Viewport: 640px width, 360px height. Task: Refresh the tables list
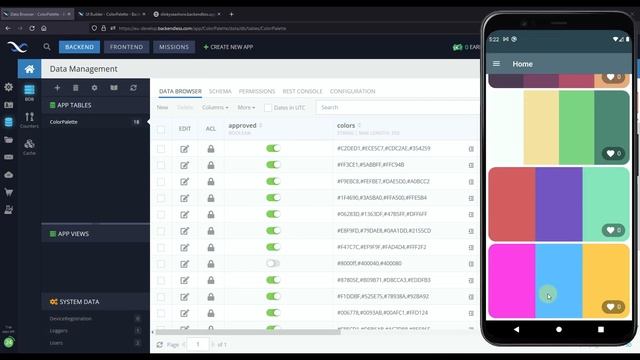(x=133, y=88)
